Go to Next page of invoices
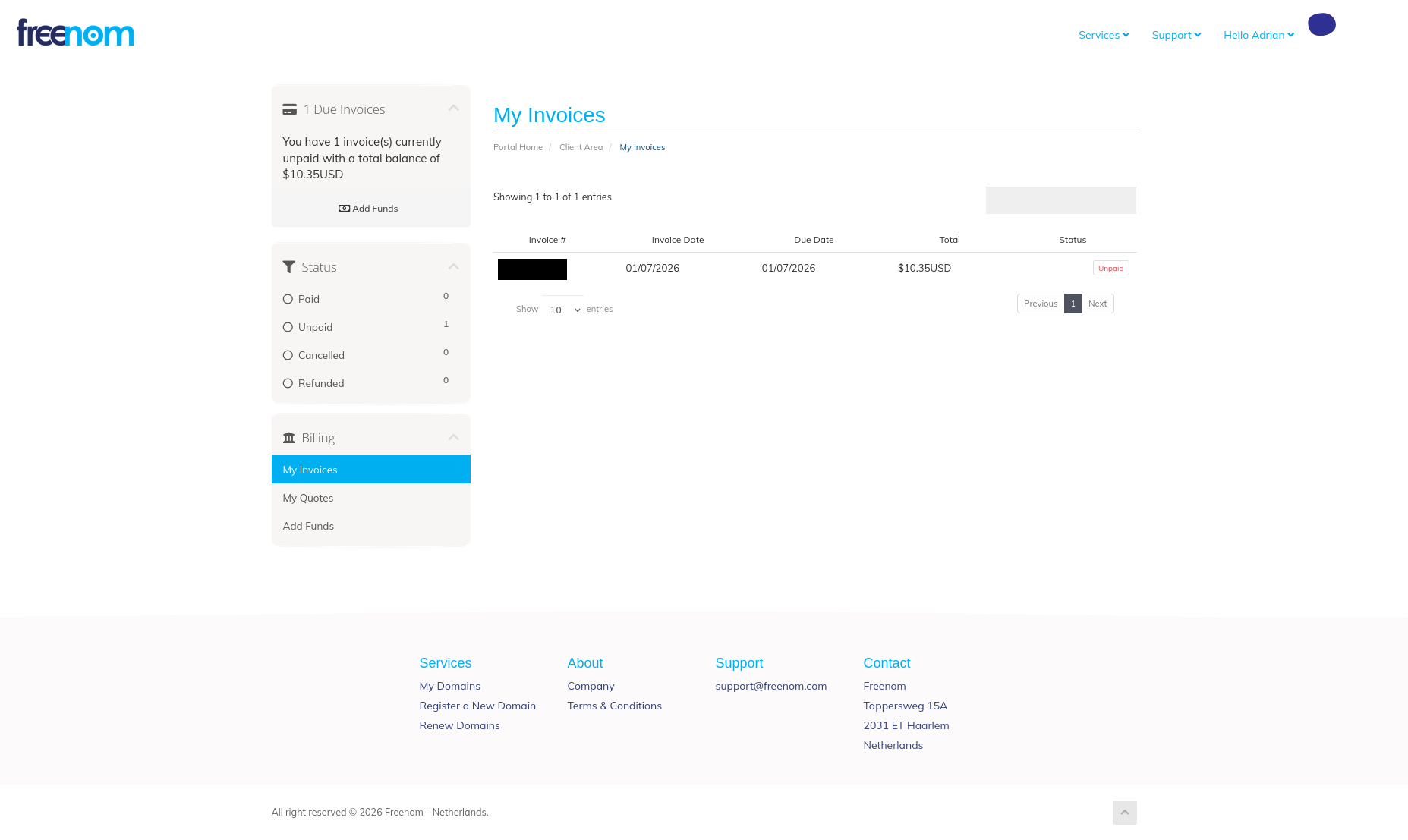Viewport: 1408px width, 840px height. click(x=1098, y=304)
